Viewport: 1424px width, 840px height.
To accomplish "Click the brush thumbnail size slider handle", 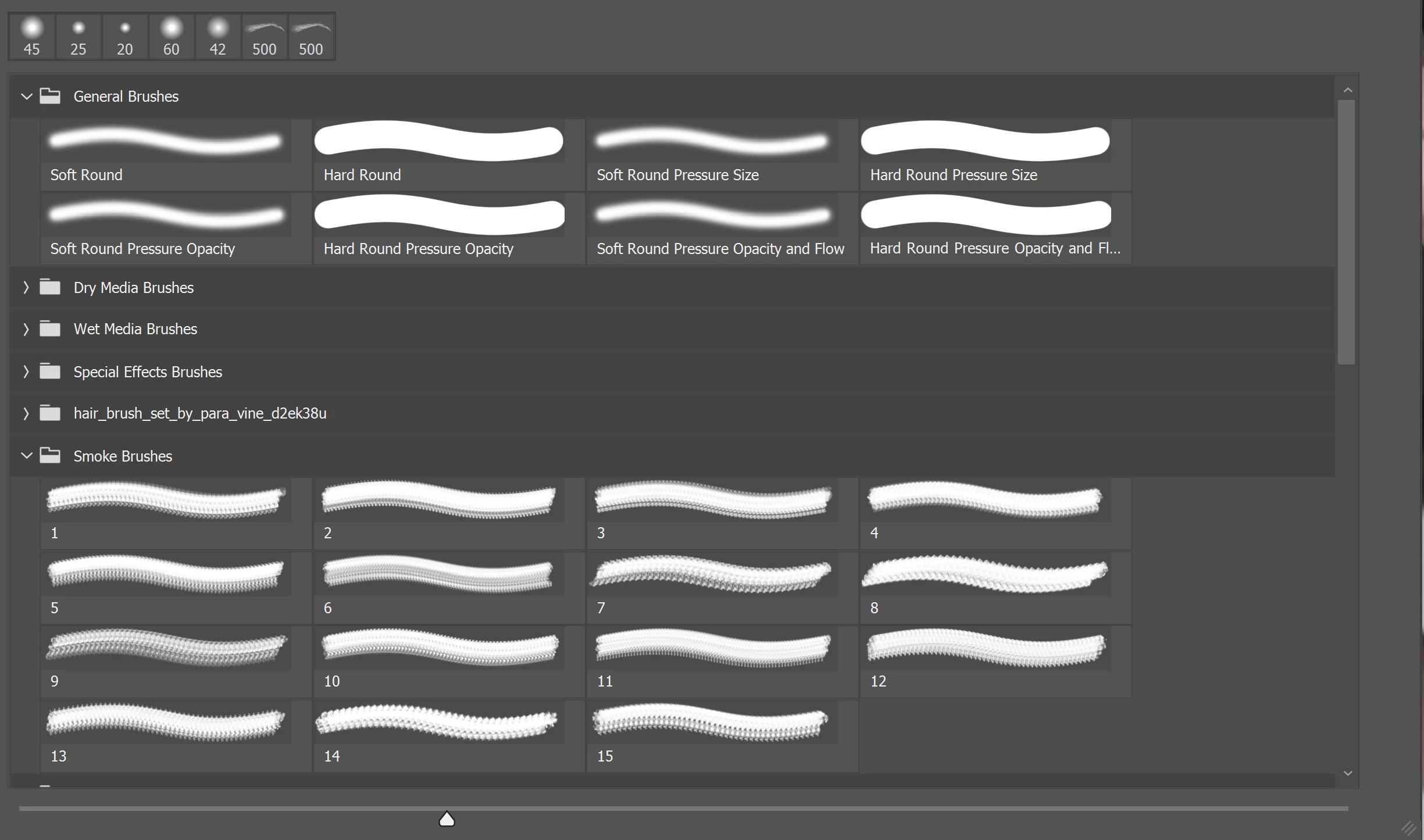I will pyautogui.click(x=447, y=819).
